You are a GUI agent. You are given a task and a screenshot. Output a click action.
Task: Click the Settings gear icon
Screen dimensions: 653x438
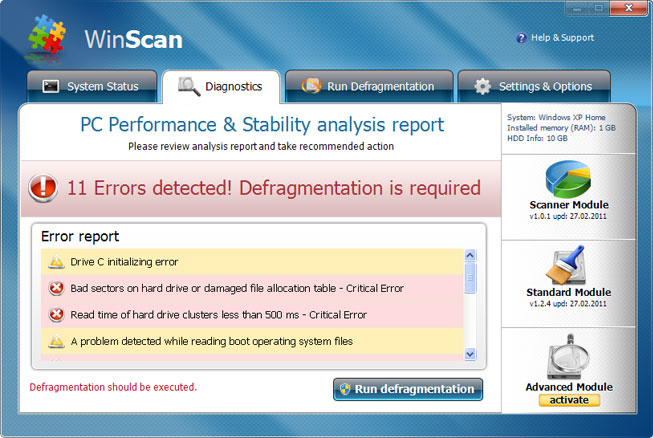[x=483, y=86]
